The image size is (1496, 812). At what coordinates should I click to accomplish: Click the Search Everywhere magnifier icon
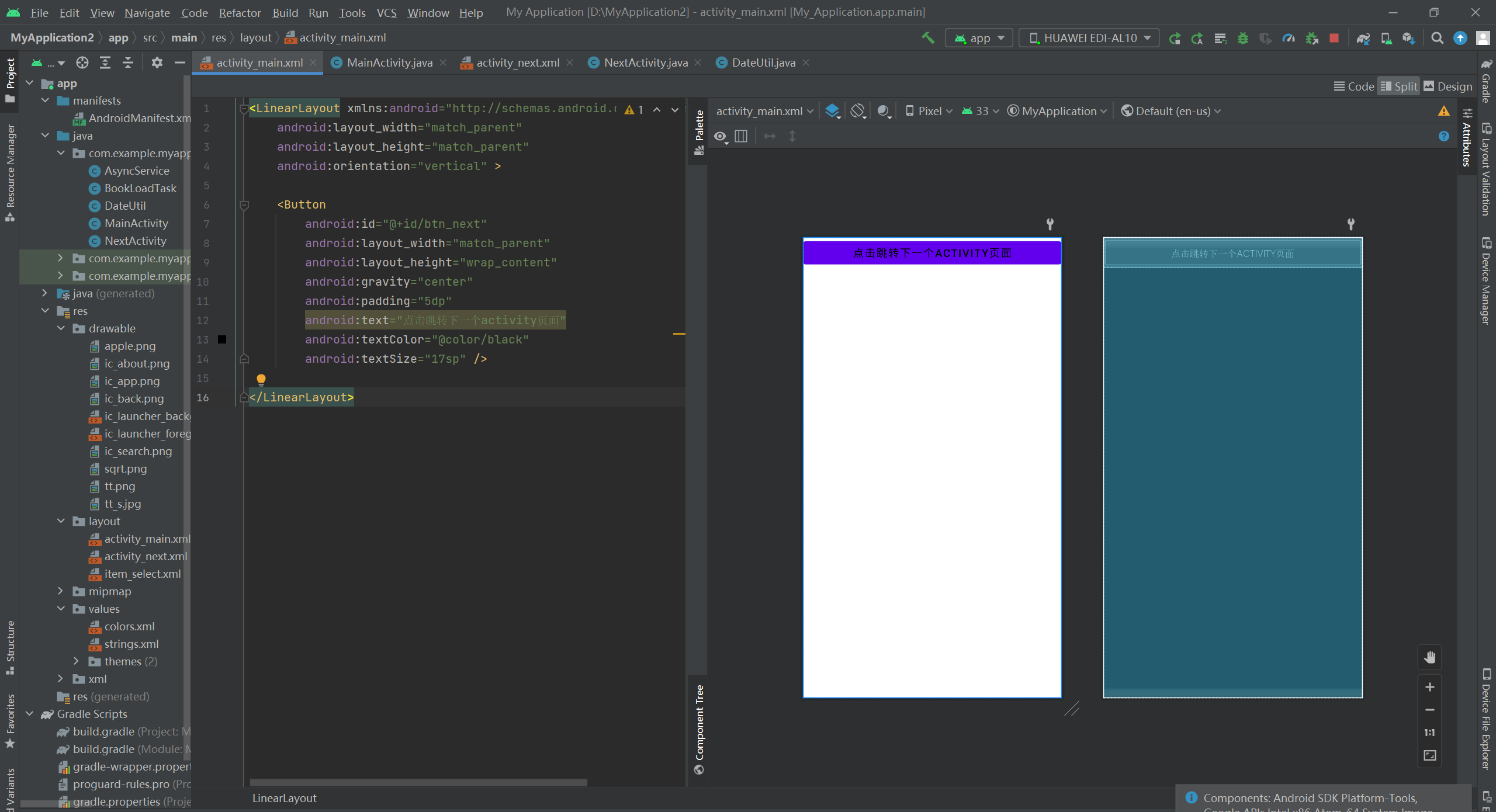coord(1437,38)
